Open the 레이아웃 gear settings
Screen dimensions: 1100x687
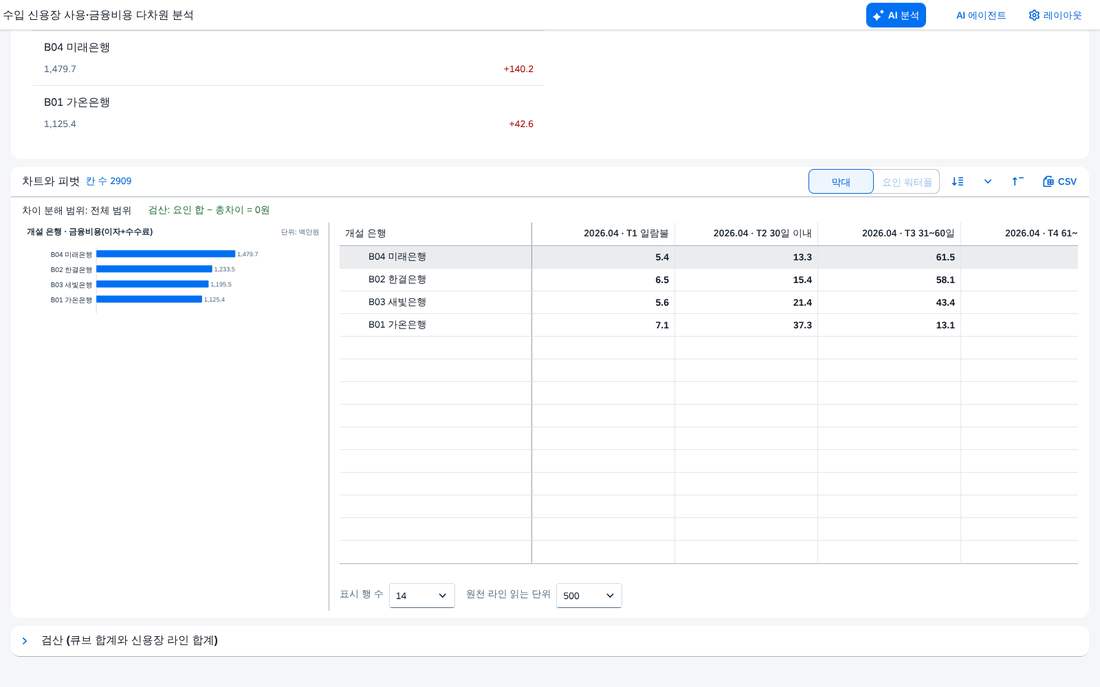tap(1055, 15)
